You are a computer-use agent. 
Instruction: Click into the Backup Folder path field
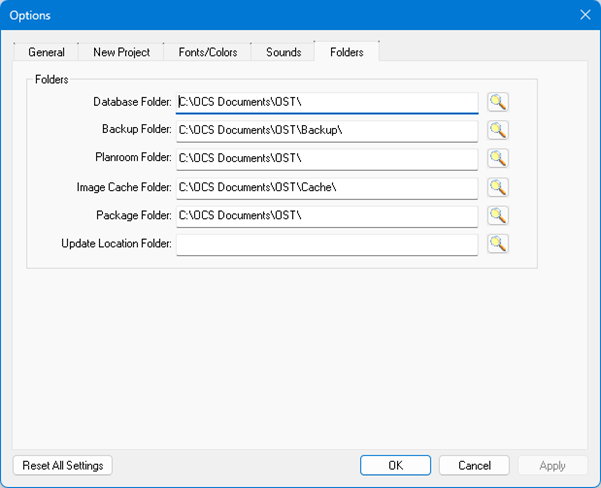tap(327, 131)
